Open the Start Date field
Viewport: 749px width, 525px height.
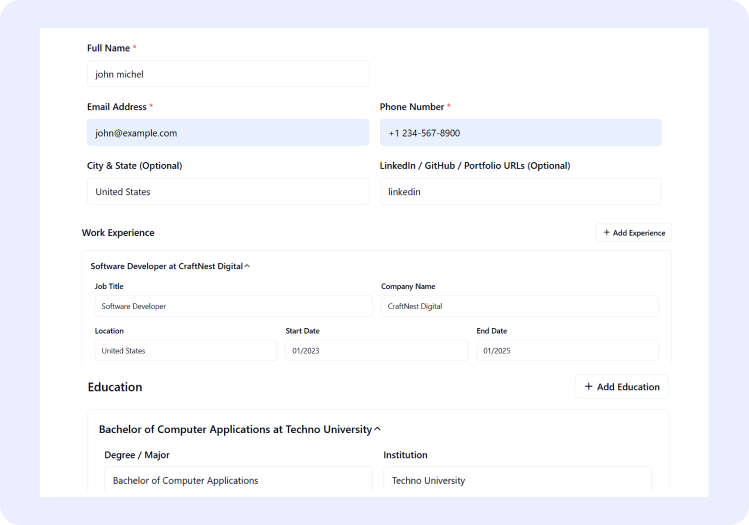coord(376,351)
